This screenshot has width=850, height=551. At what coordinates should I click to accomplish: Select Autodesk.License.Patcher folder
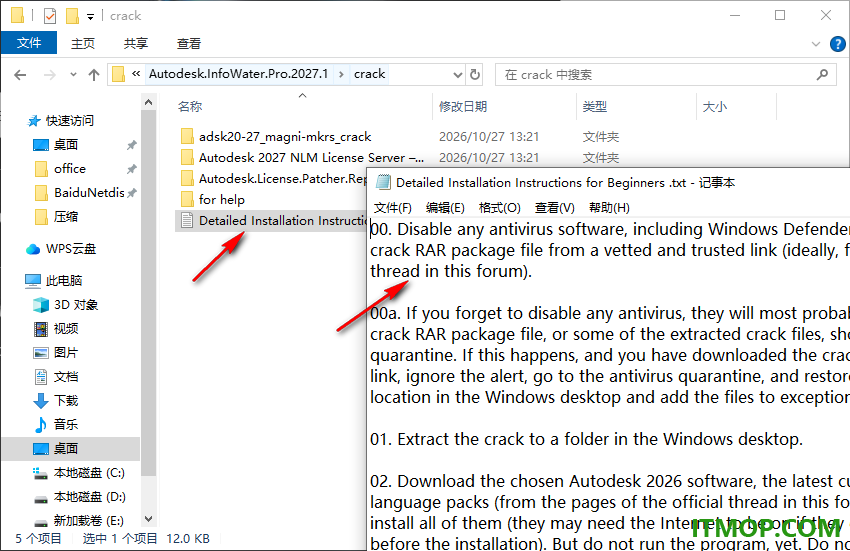click(282, 178)
